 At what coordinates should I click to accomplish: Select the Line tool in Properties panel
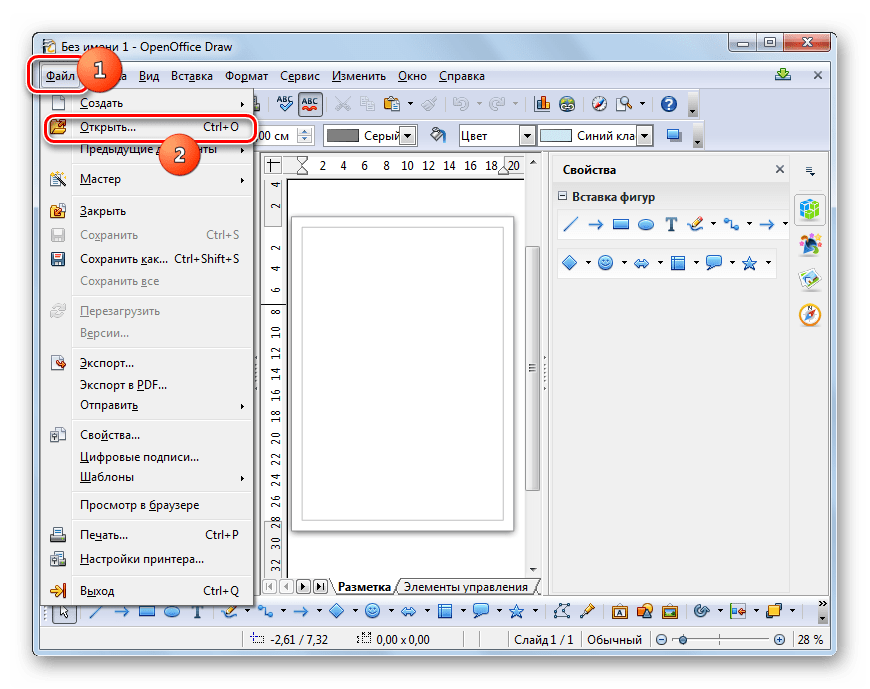click(x=571, y=225)
